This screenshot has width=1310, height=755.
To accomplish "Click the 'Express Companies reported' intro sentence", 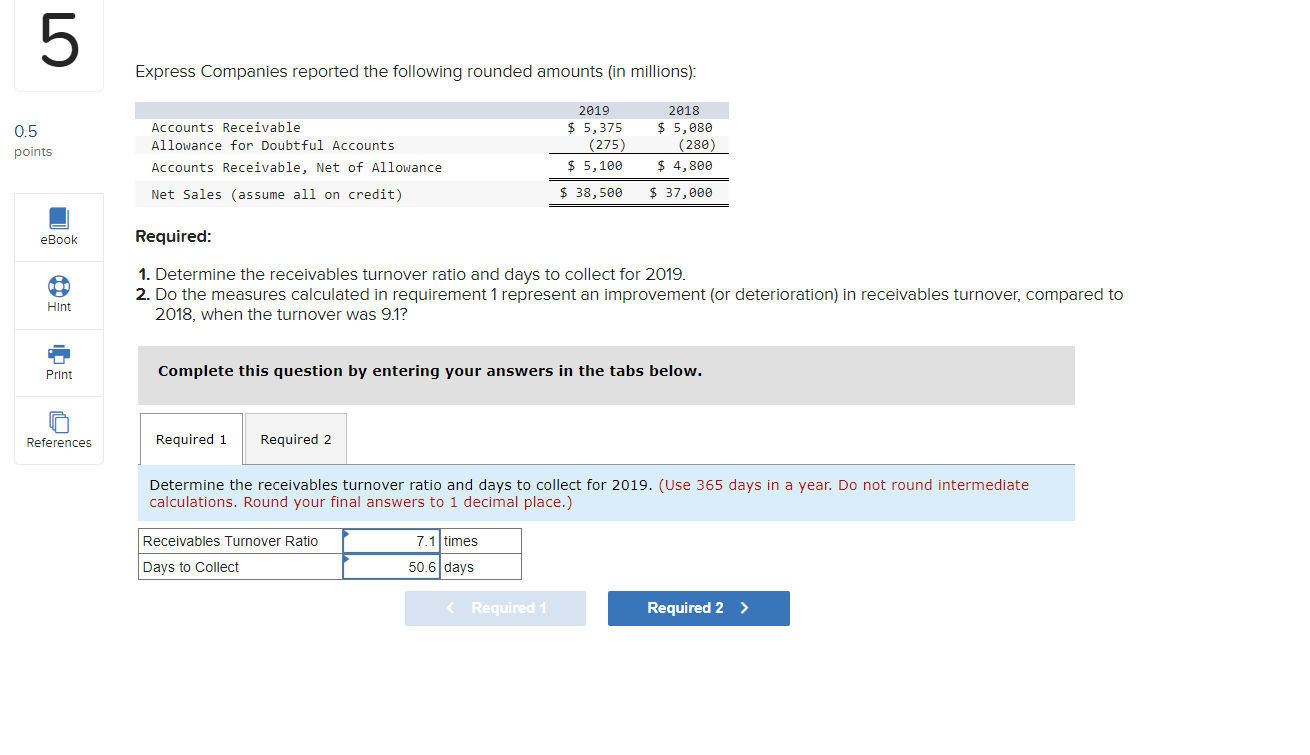I will (x=416, y=72).
